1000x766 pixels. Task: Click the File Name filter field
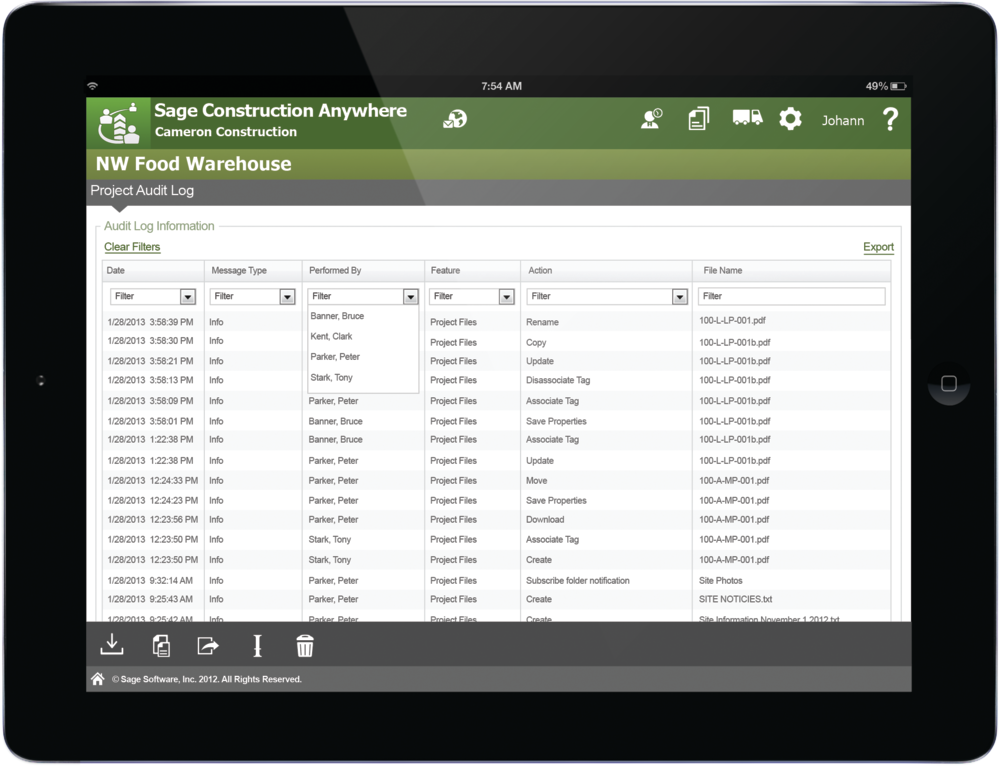tap(791, 297)
